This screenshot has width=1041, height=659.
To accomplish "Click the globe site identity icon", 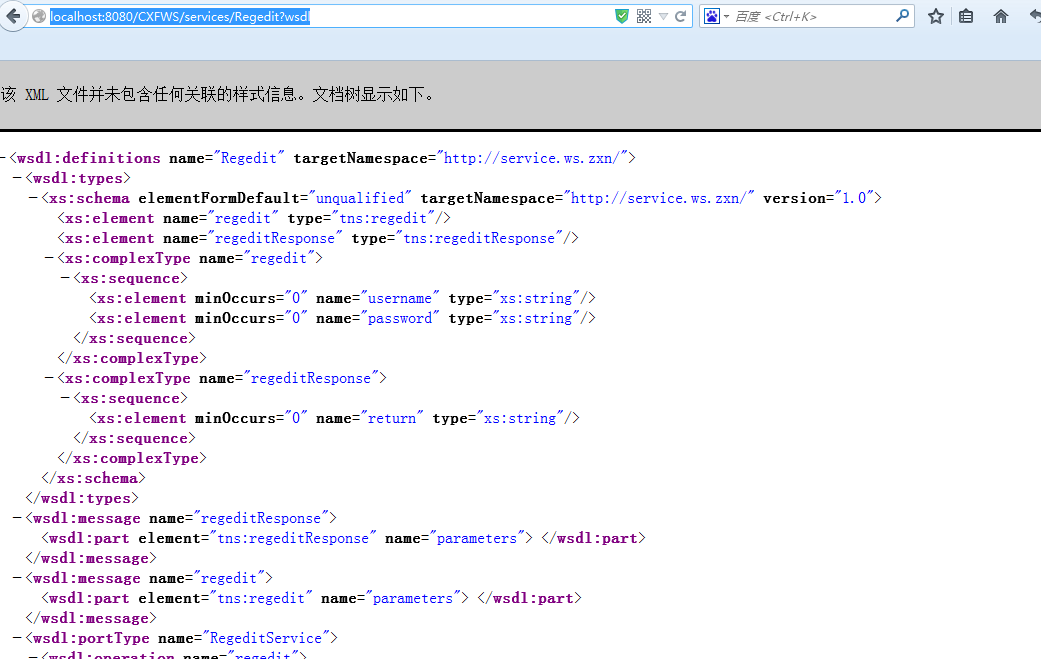I will tap(39, 17).
